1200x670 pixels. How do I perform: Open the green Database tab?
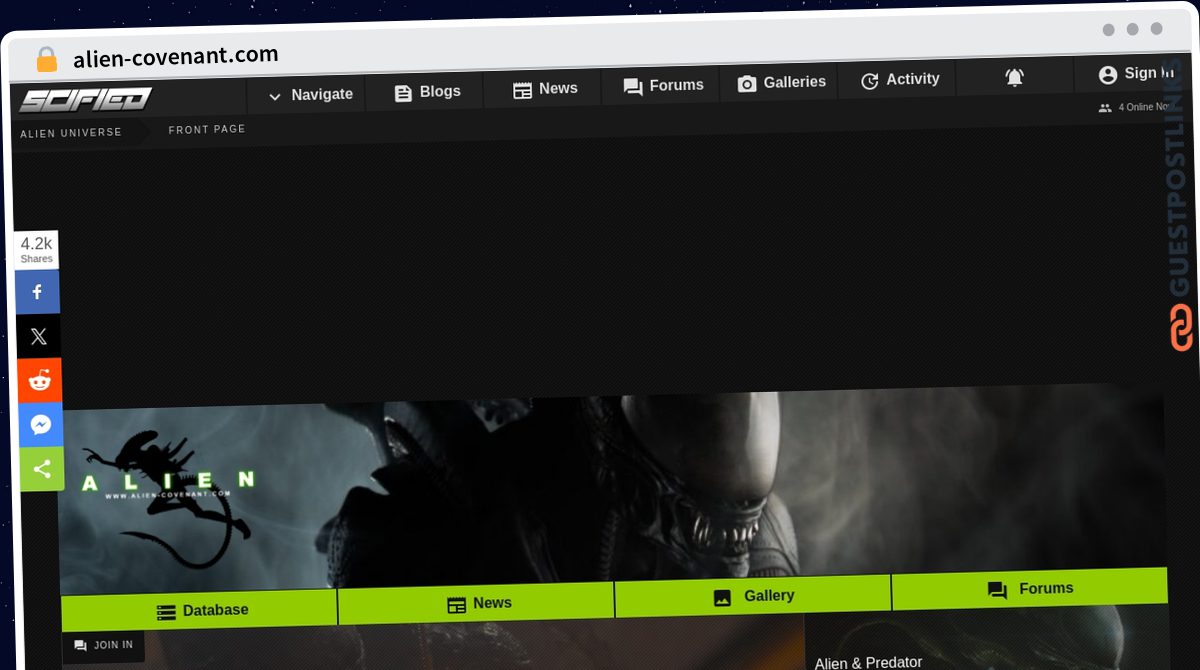point(200,610)
